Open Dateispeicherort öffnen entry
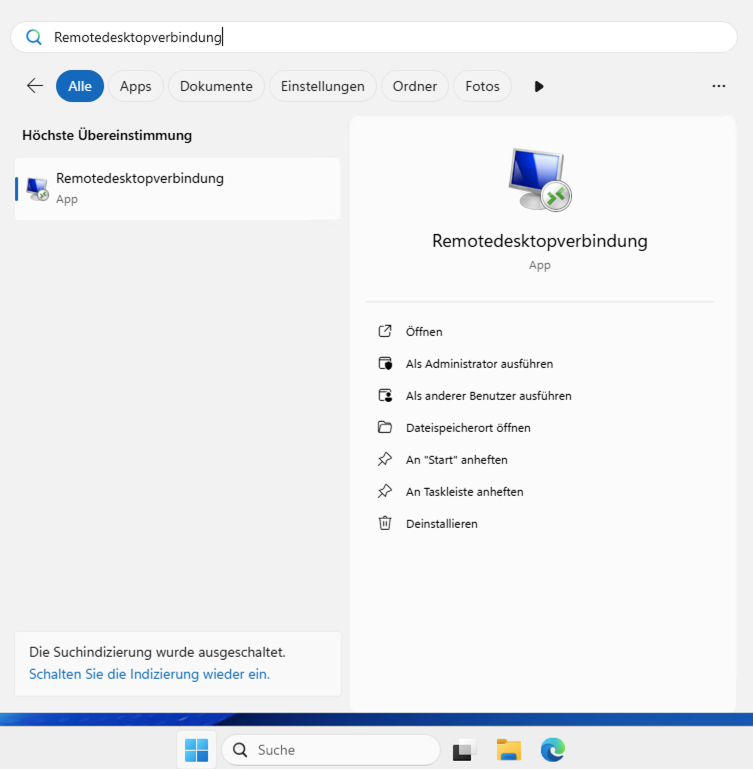 pos(467,428)
